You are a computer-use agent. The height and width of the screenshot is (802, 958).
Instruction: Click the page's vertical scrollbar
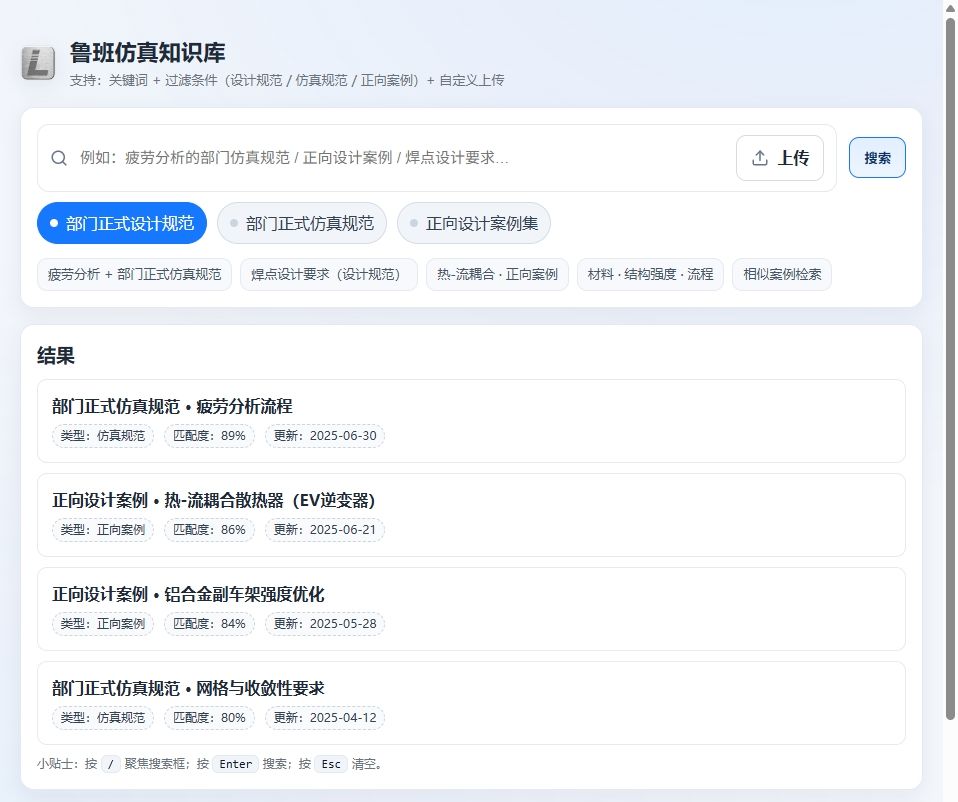[x=950, y=370]
